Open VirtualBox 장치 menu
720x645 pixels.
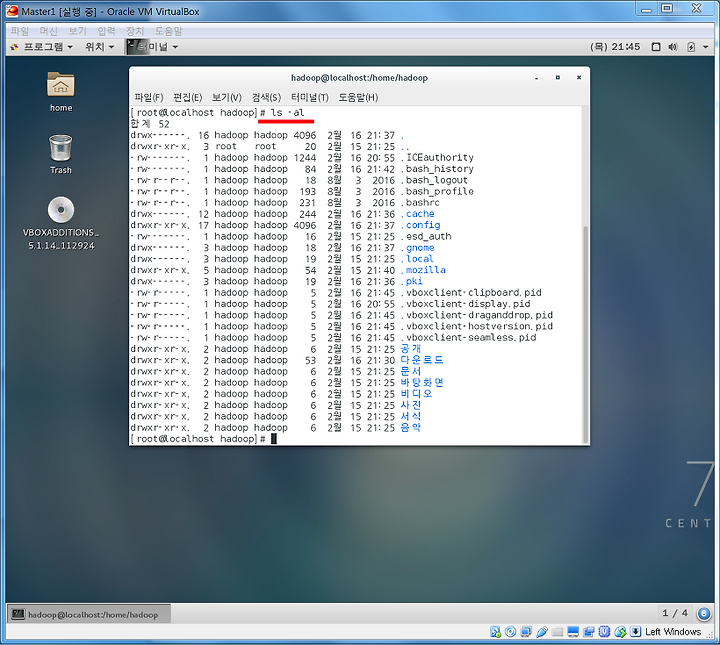tap(135, 31)
